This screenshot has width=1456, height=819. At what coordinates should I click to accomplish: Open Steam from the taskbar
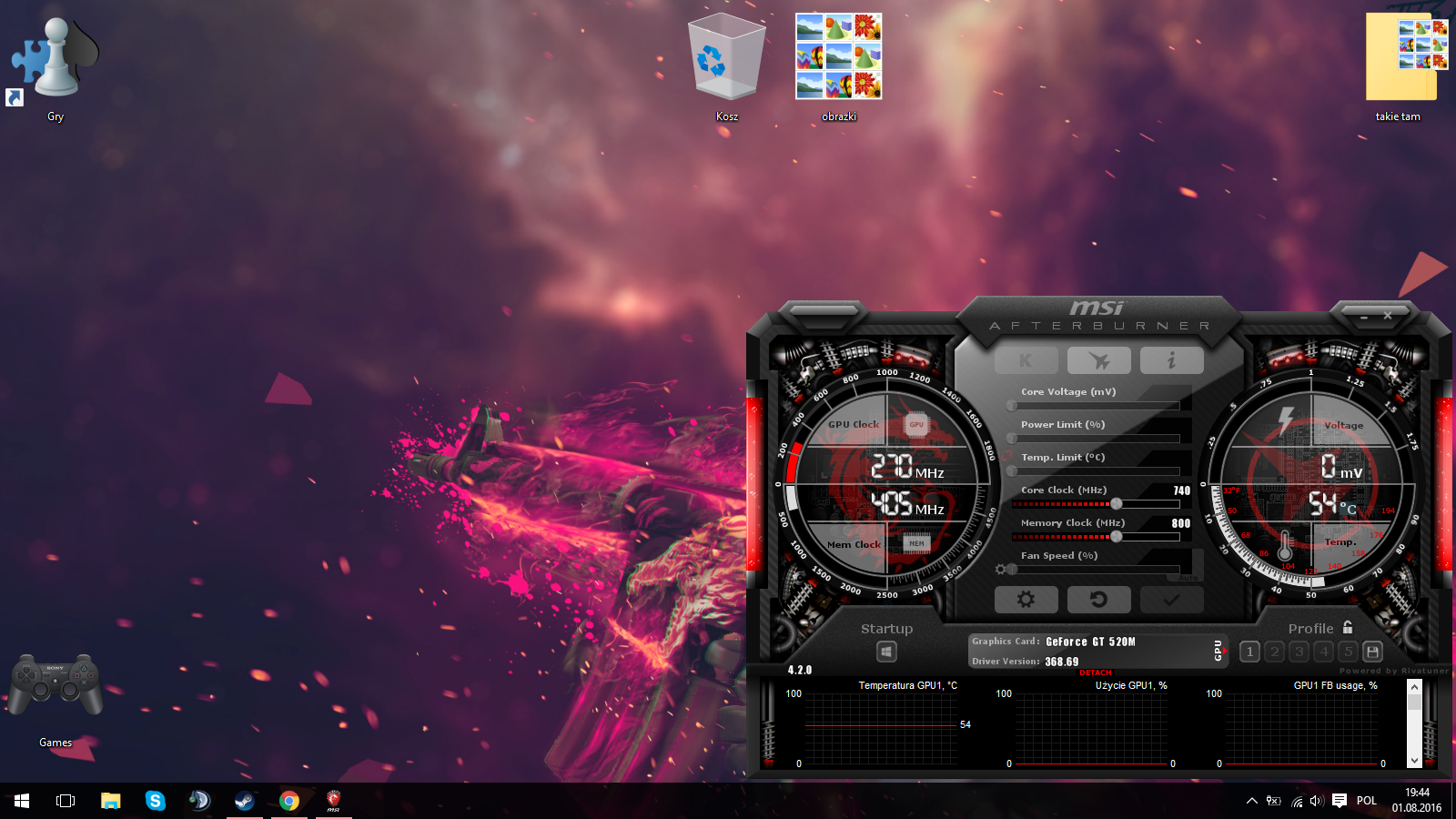tap(245, 801)
